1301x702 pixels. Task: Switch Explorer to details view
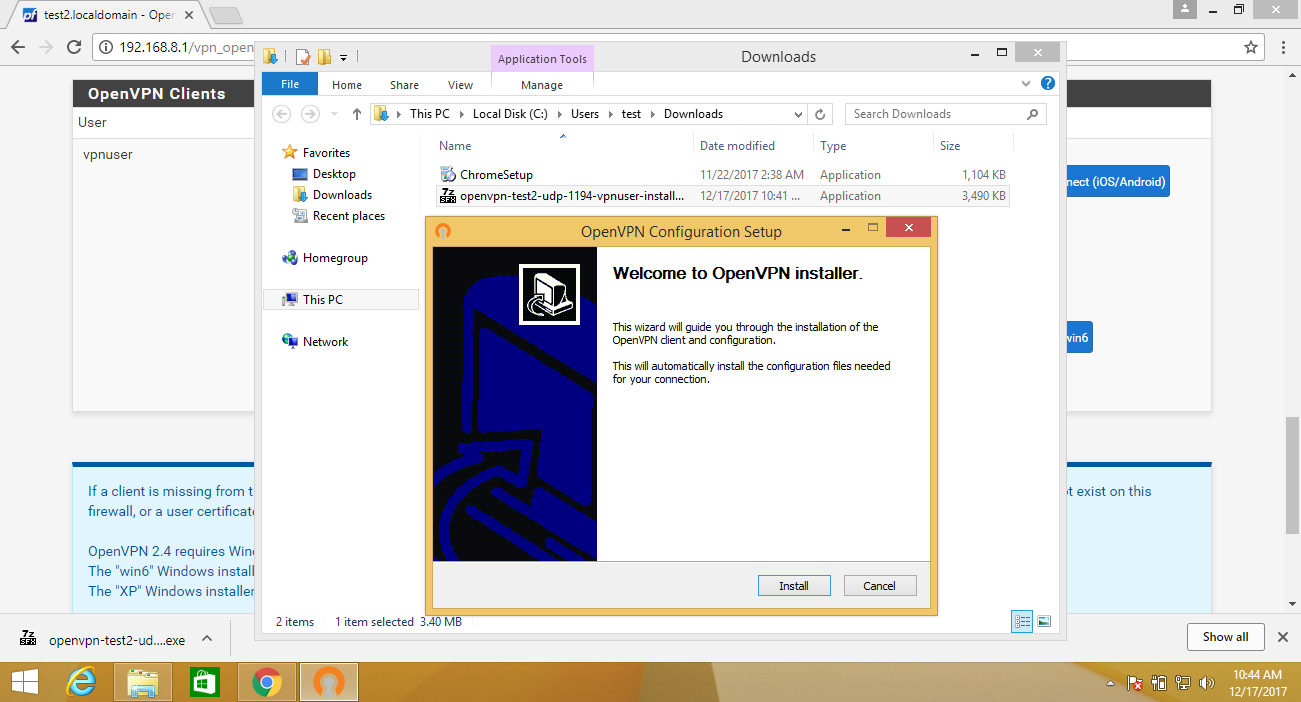tap(1022, 621)
